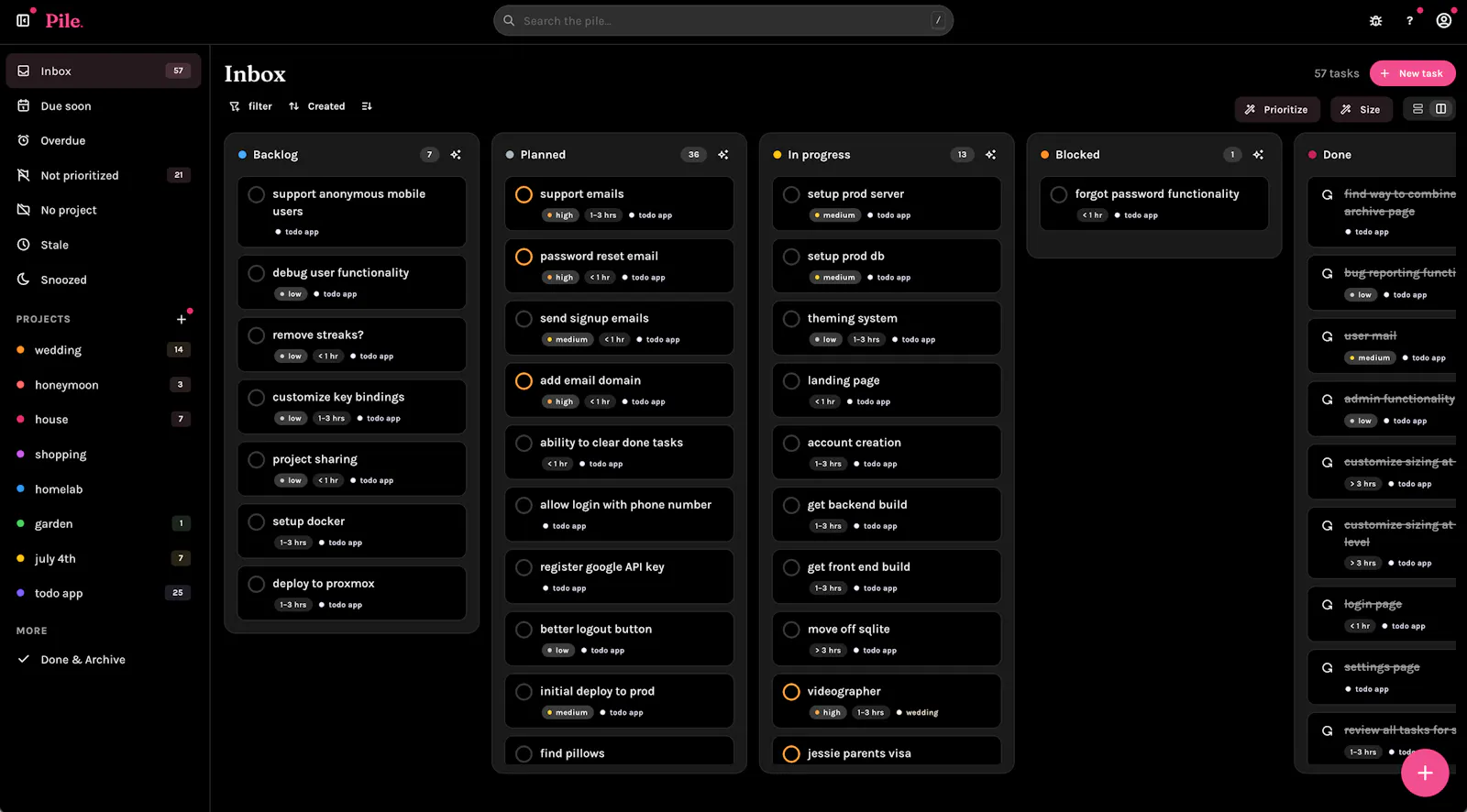Check off 'better logout button' task
The image size is (1467, 812).
click(x=524, y=630)
